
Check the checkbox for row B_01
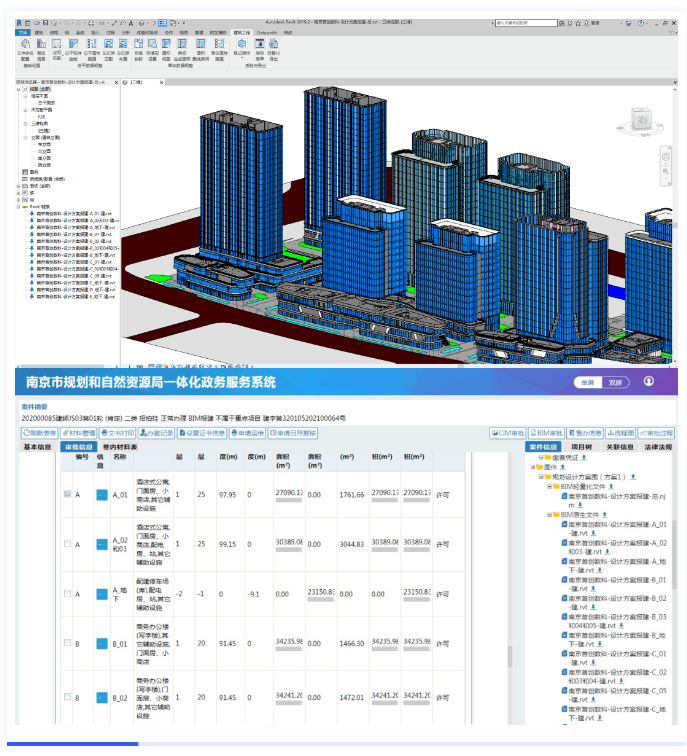click(x=67, y=643)
